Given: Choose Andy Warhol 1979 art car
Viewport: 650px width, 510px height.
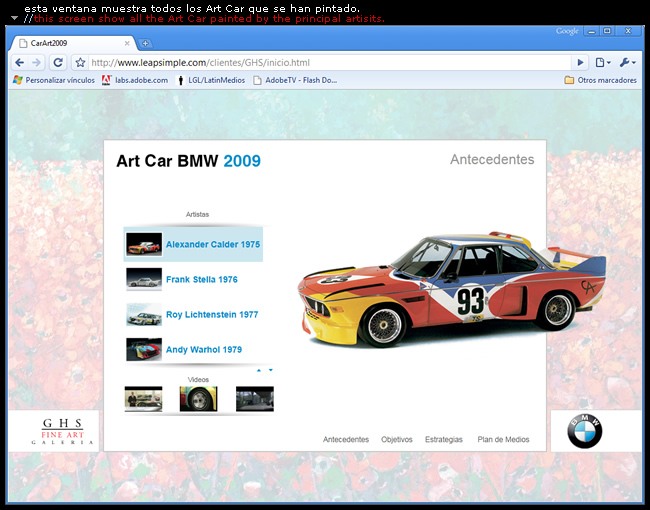Looking at the screenshot, I should click(x=203, y=350).
